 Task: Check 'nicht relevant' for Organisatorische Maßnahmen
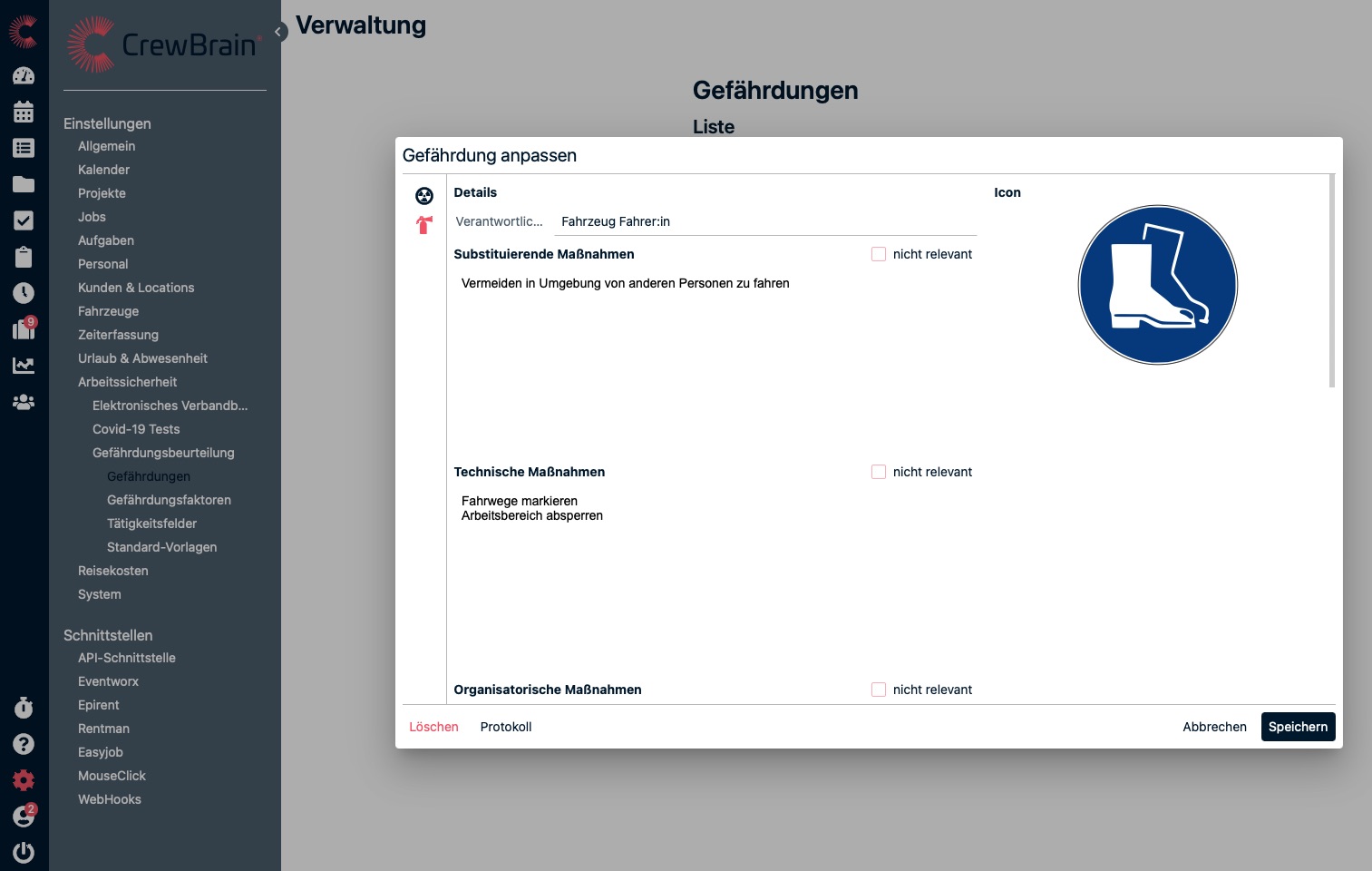[x=879, y=690]
